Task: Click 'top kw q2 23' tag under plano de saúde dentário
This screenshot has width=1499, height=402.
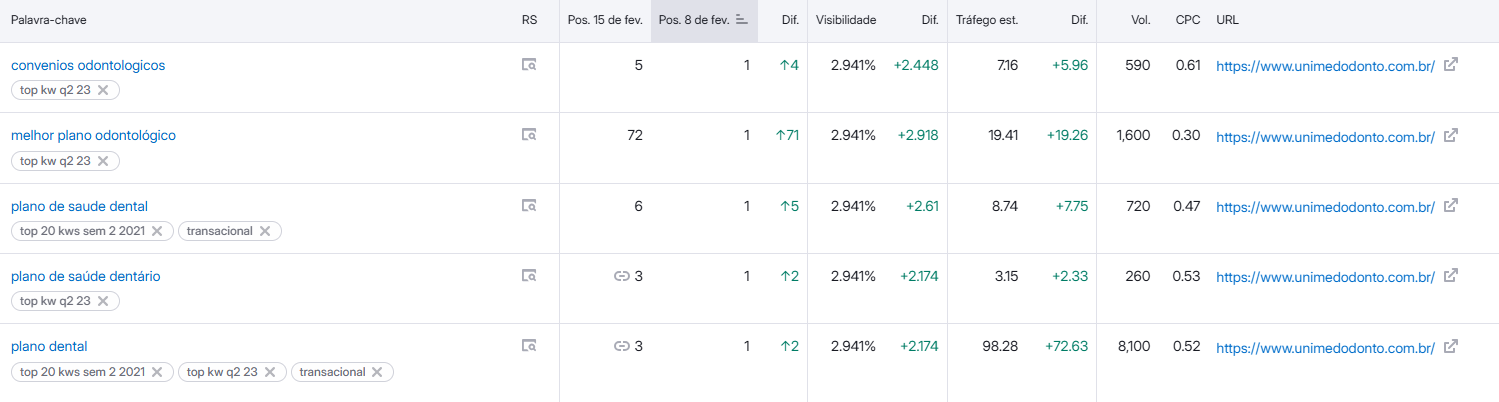Action: tap(55, 301)
